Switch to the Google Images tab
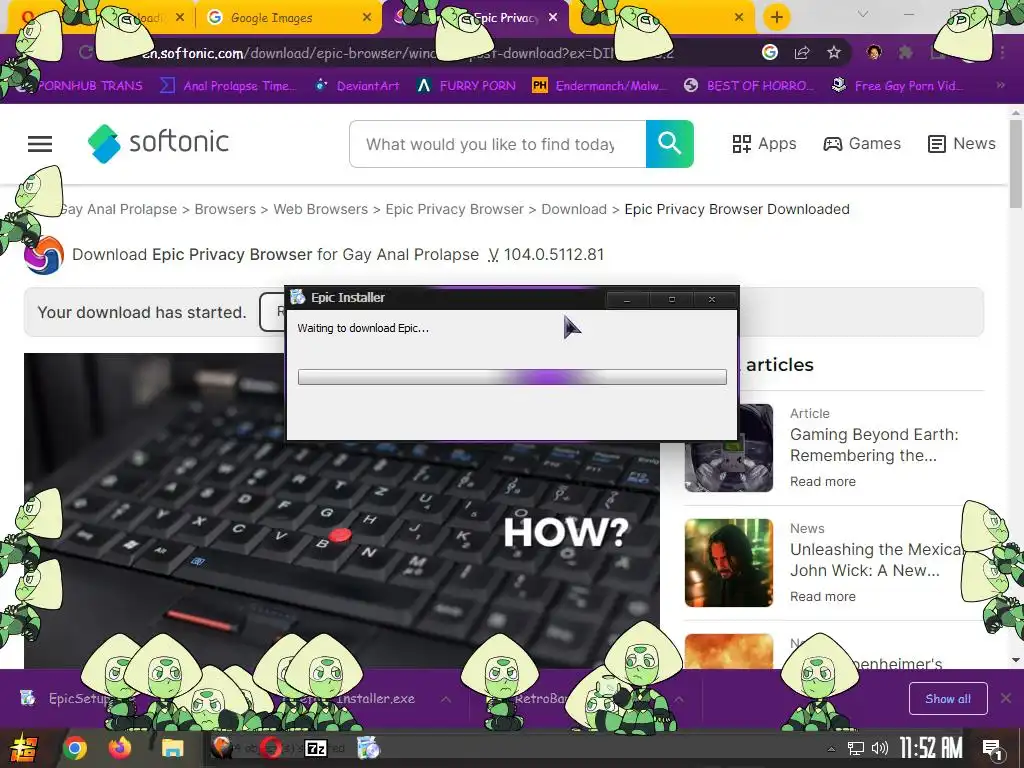The width and height of the screenshot is (1024, 768). click(x=287, y=18)
